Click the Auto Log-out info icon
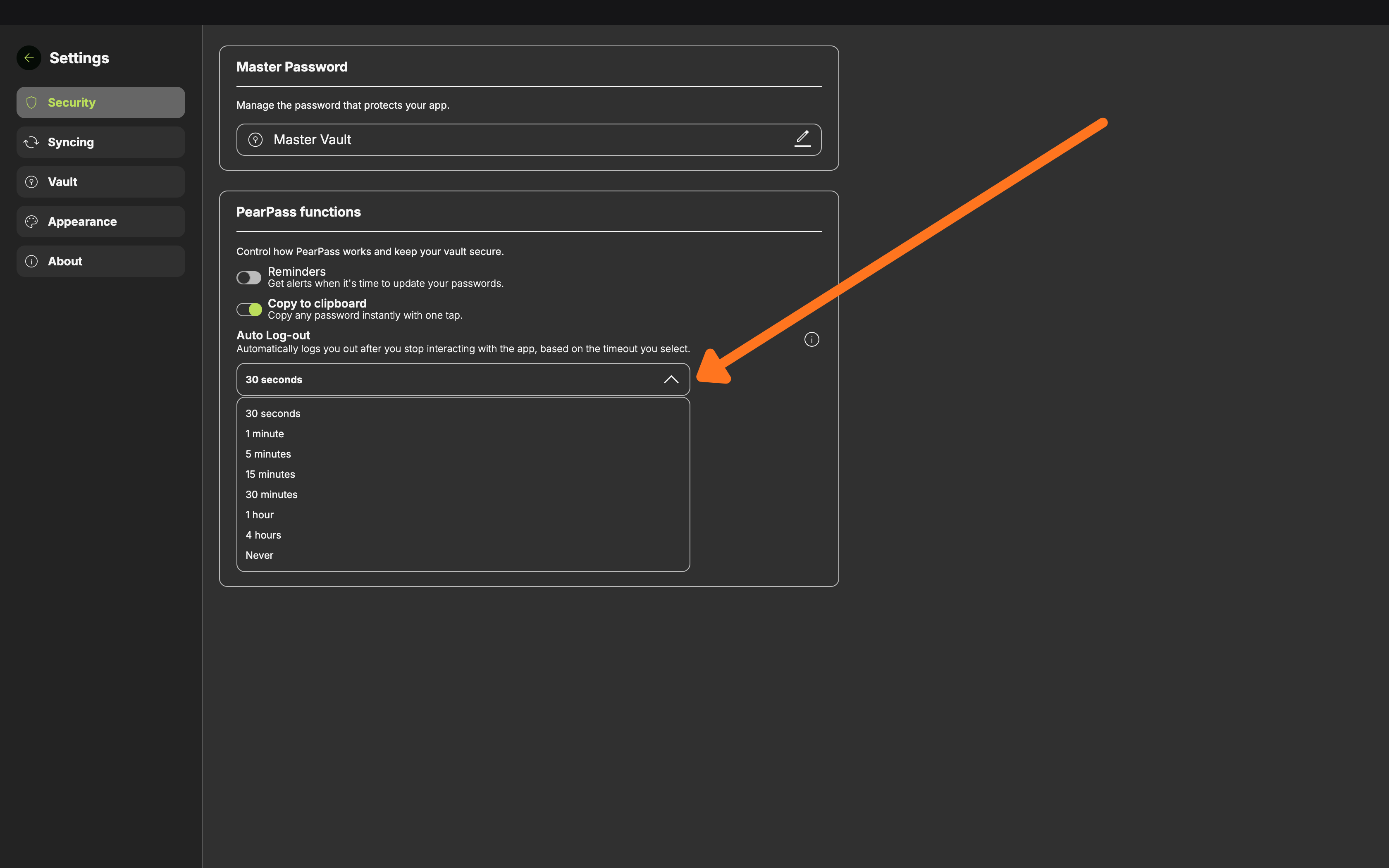This screenshot has height=868, width=1389. tap(811, 339)
